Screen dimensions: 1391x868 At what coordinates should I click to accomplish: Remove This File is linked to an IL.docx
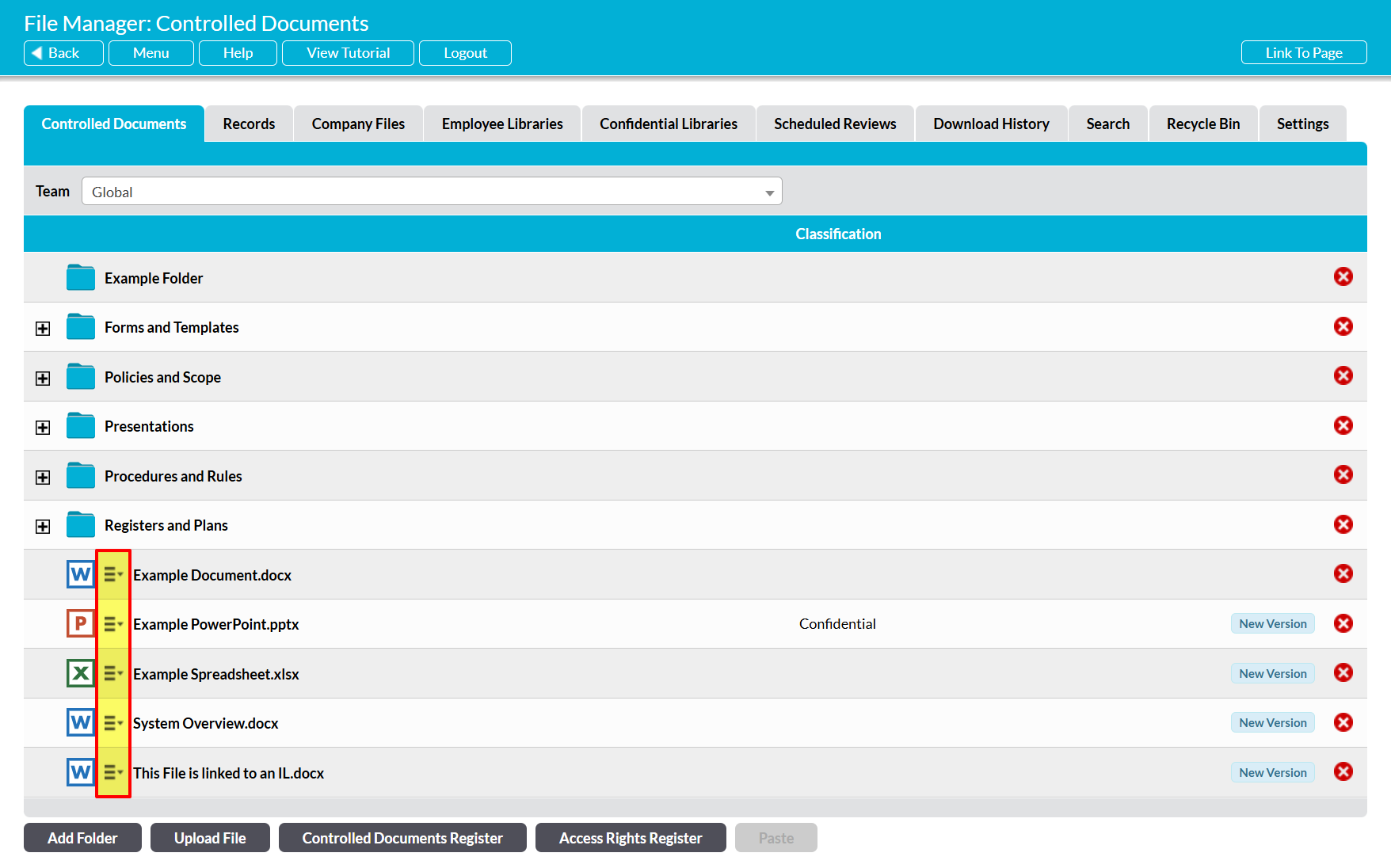pos(1343,771)
